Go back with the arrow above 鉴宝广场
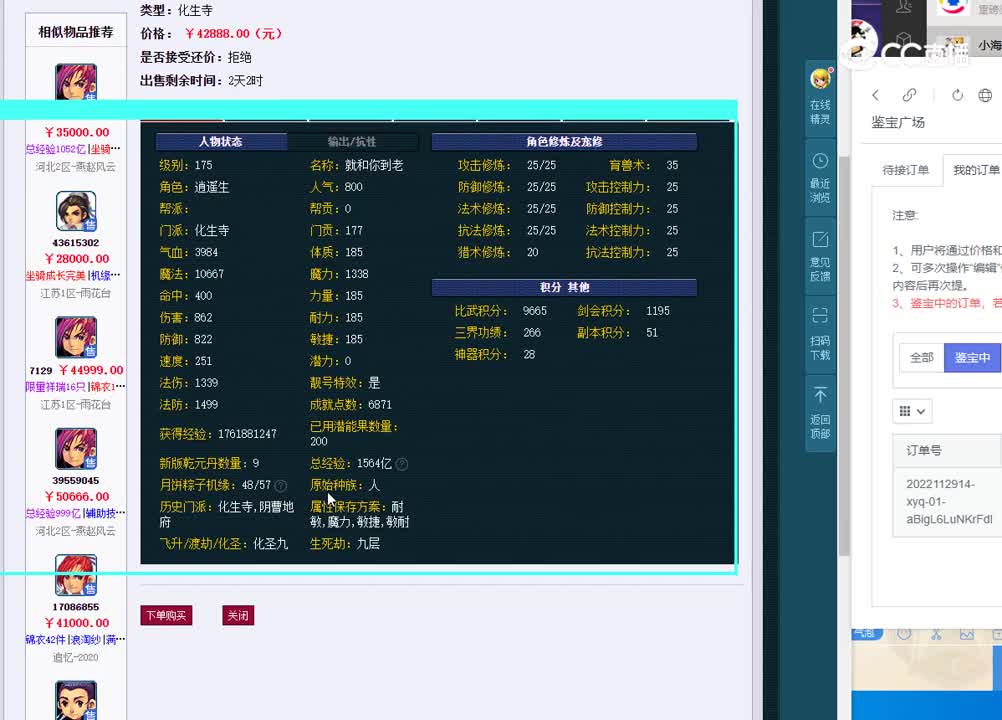Image resolution: width=1002 pixels, height=720 pixels. click(x=875, y=95)
